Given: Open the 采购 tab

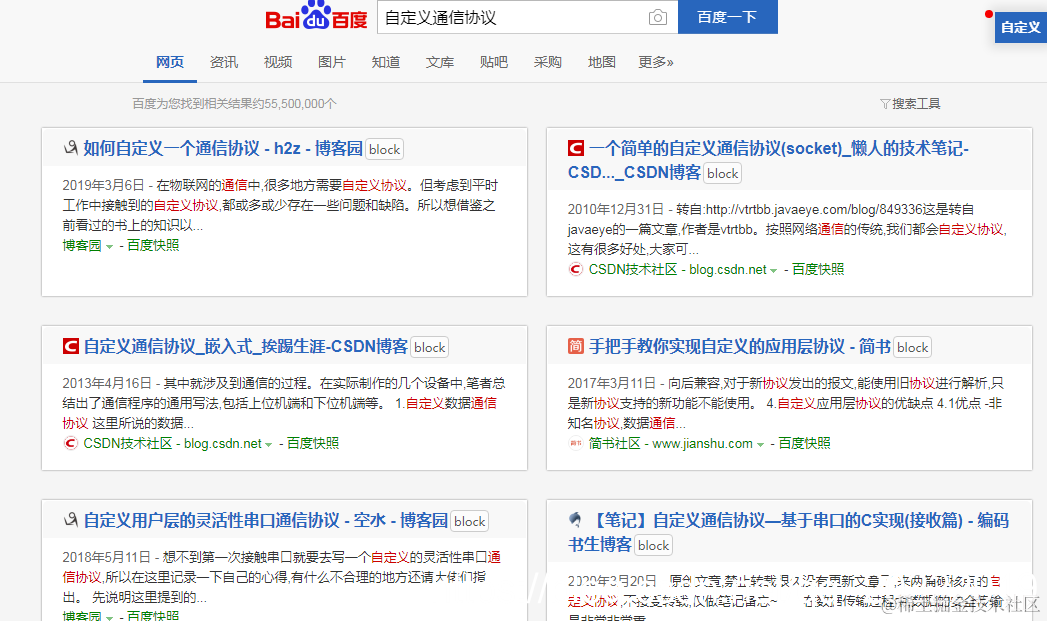Looking at the screenshot, I should pos(548,62).
